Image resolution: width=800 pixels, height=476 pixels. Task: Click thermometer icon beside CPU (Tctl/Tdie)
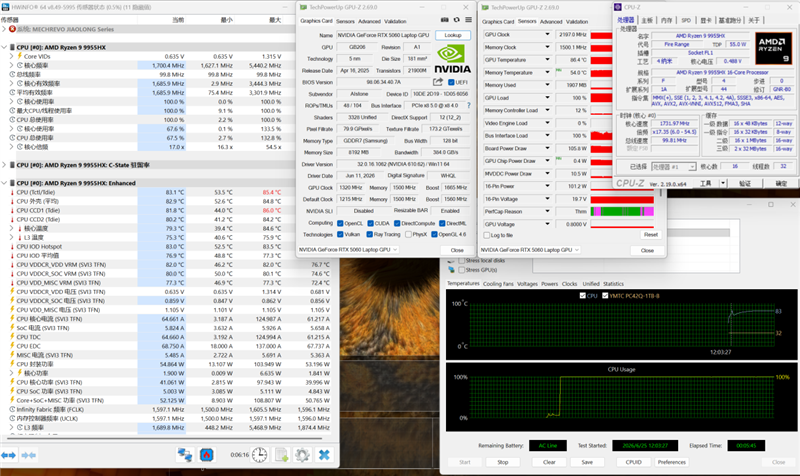[12, 192]
